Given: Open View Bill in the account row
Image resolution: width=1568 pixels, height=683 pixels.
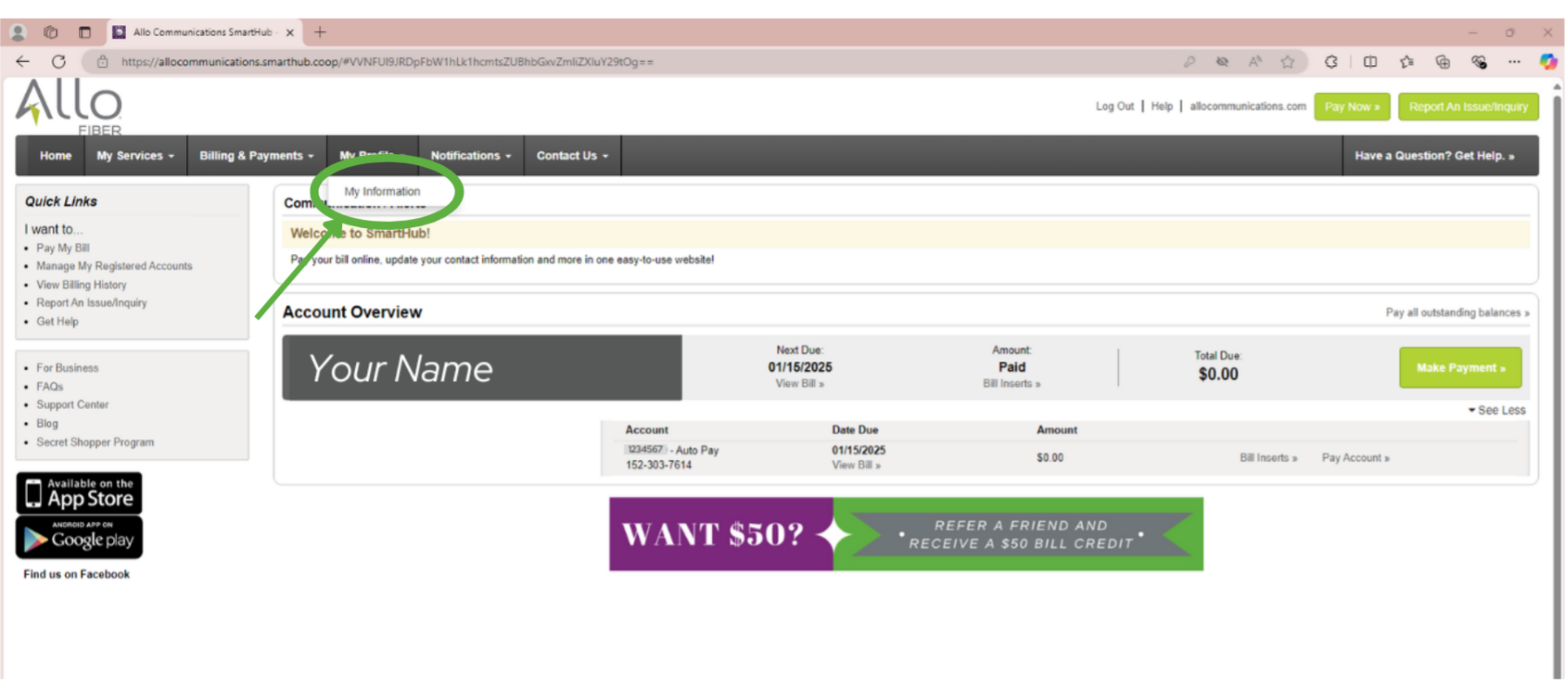Looking at the screenshot, I should pyautogui.click(x=856, y=465).
